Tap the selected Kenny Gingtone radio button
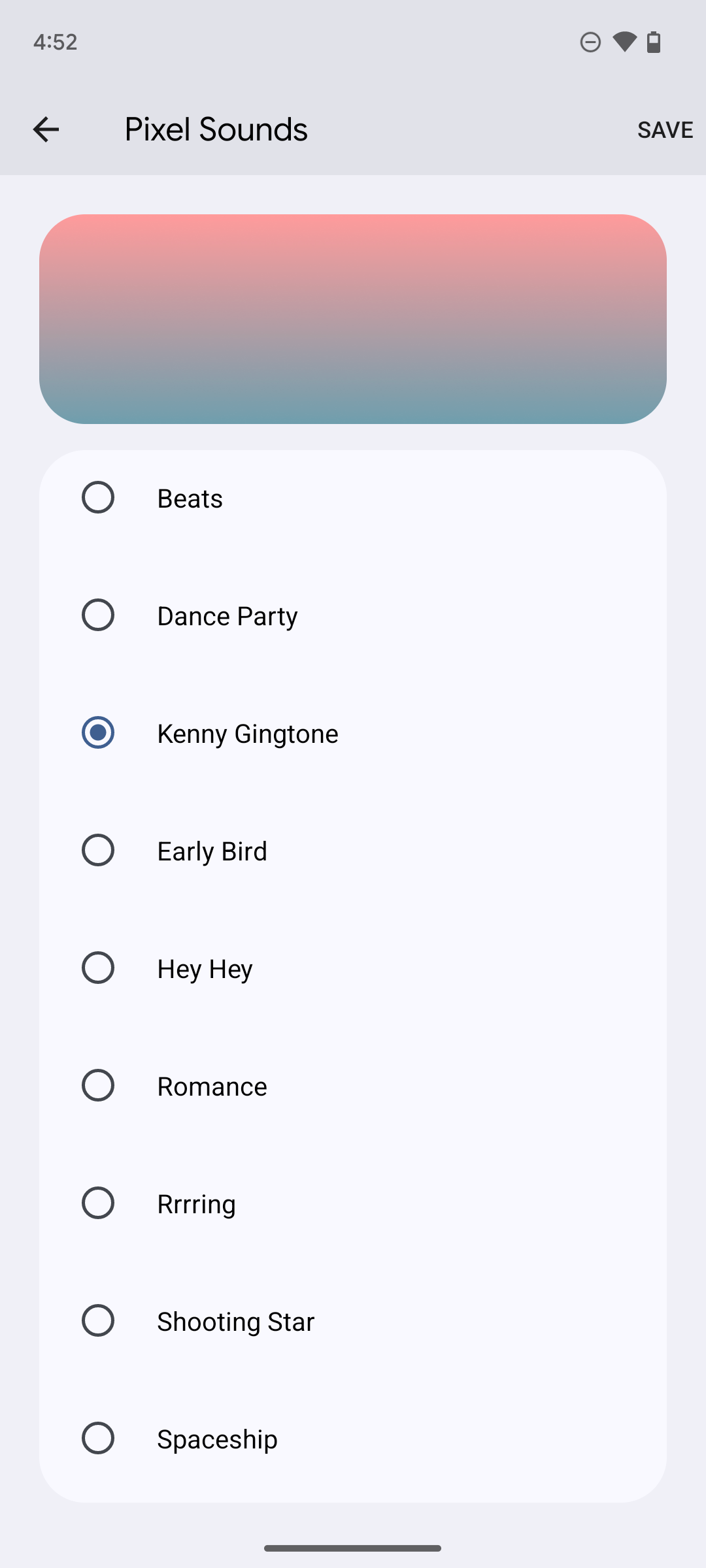Viewport: 706px width, 1568px height. point(98,733)
